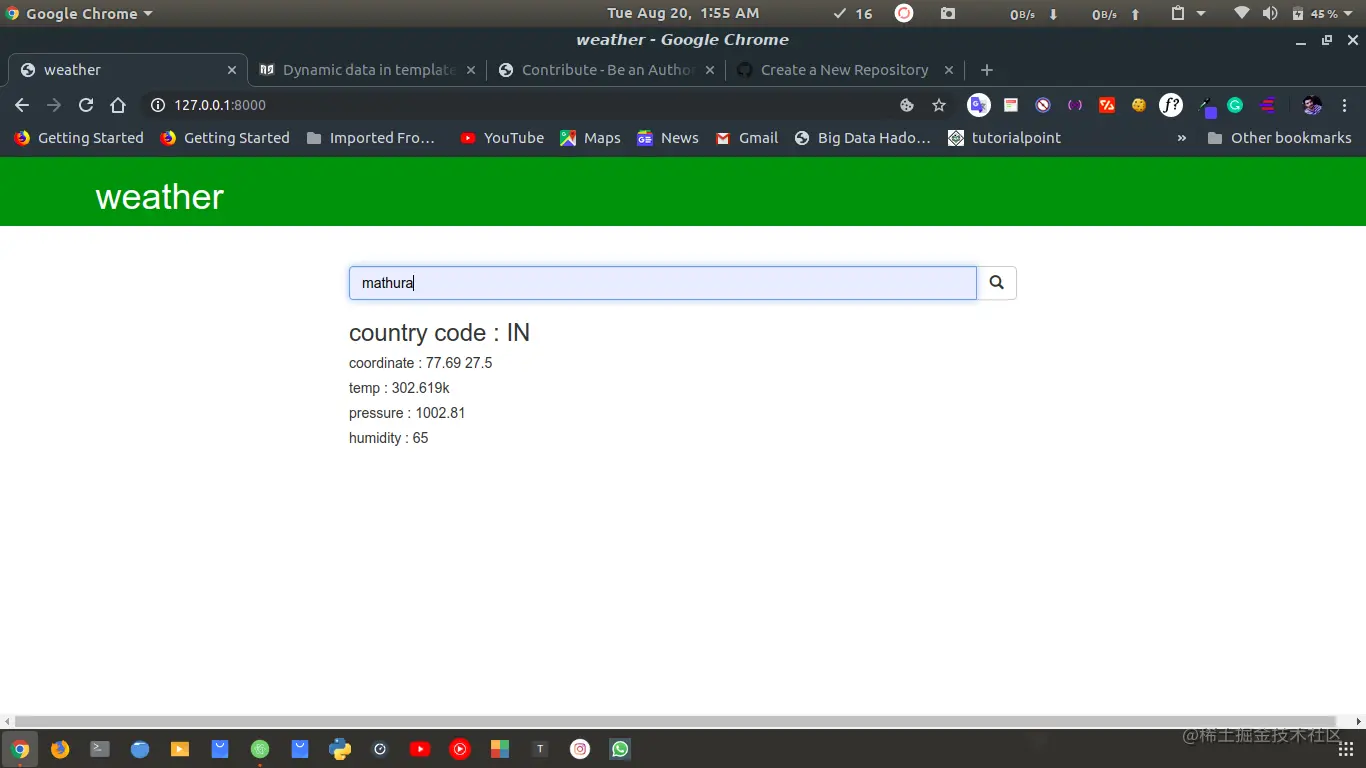
Task: Open the Wi-Fi network indicator
Action: 1242,14
